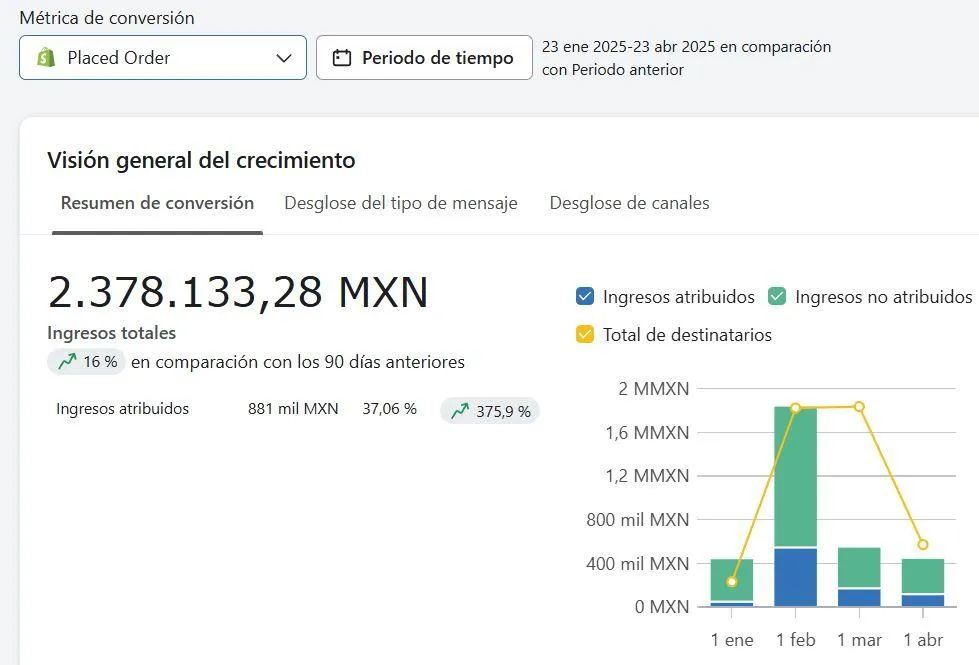Click the 2.378.133,28 MXN total value
This screenshot has width=979, height=665.
pyautogui.click(x=238, y=292)
